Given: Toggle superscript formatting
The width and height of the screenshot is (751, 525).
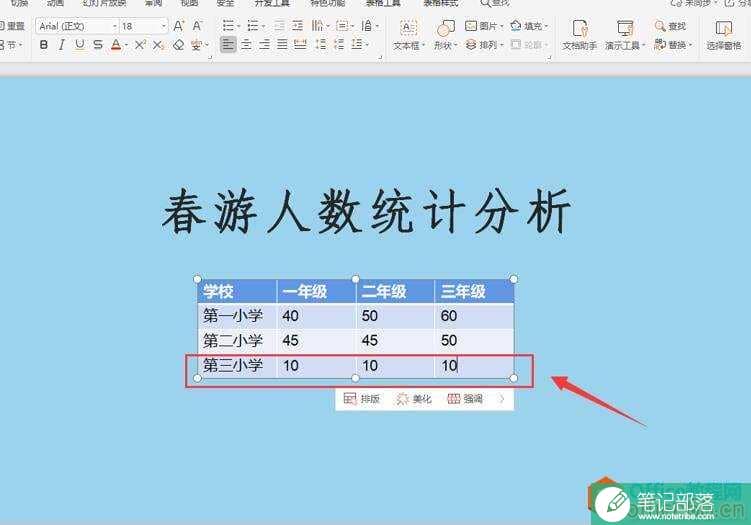Looking at the screenshot, I should coord(140,45).
